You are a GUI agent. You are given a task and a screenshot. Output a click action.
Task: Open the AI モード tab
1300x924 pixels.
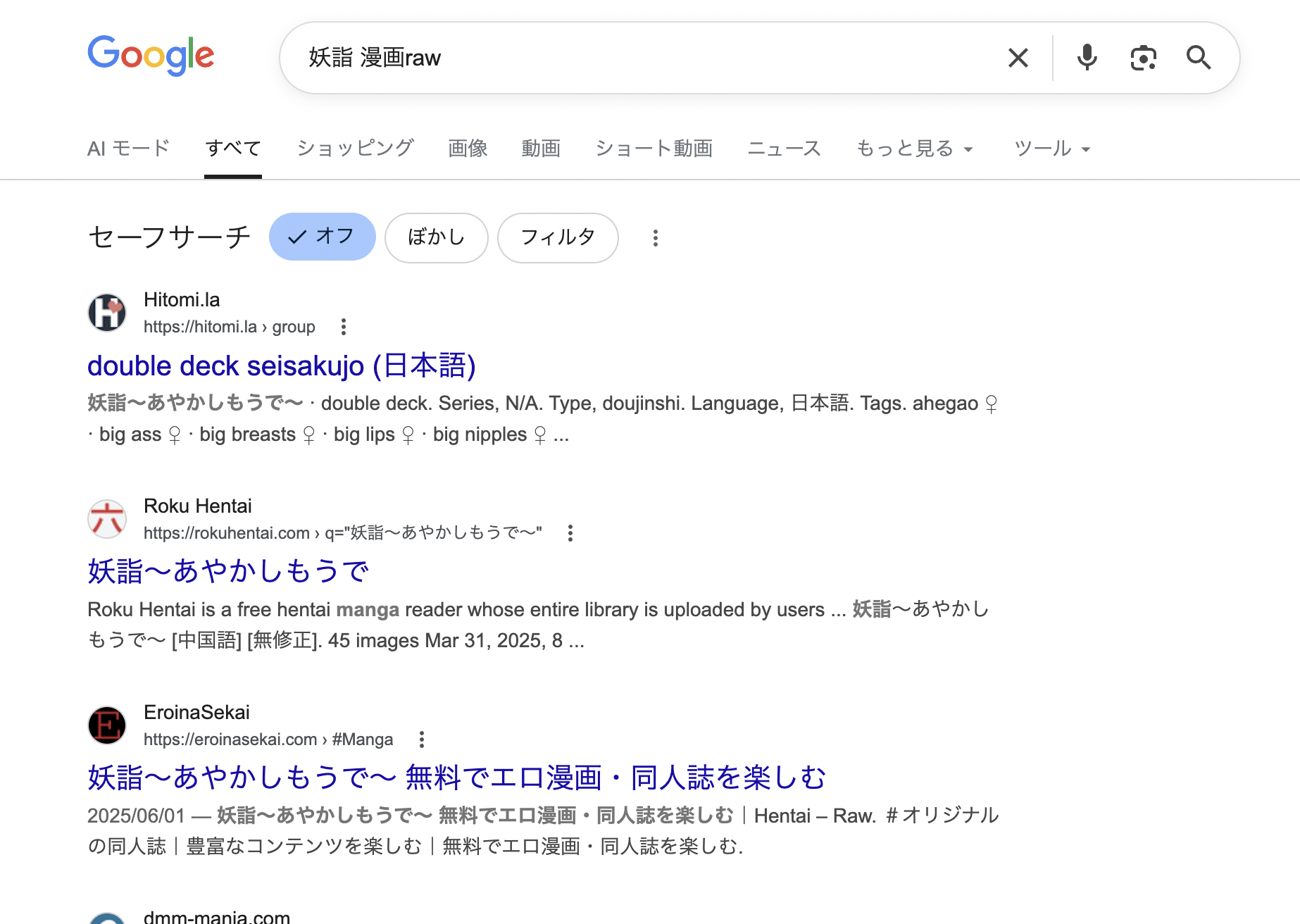129,149
